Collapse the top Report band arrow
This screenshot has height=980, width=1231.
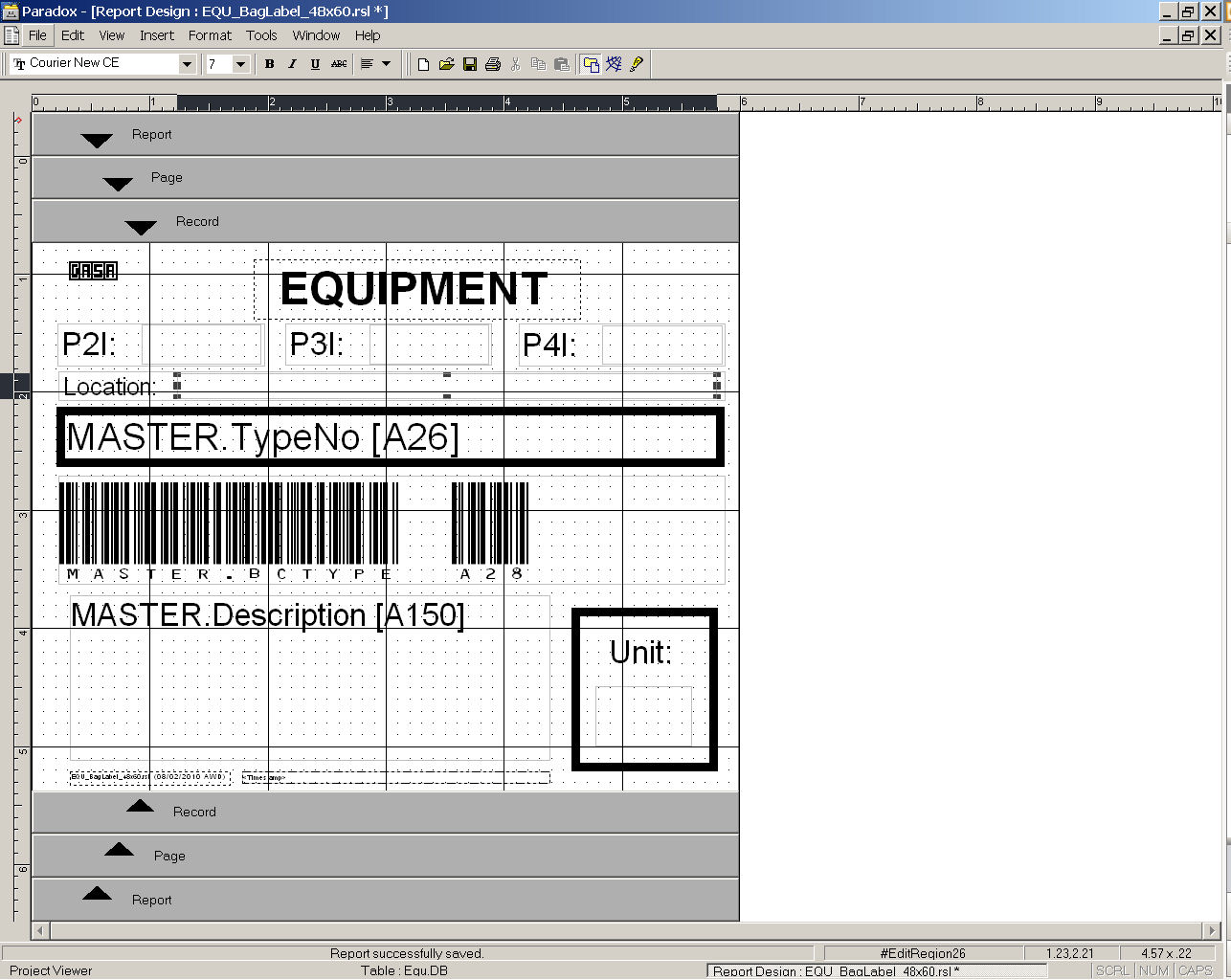point(97,141)
